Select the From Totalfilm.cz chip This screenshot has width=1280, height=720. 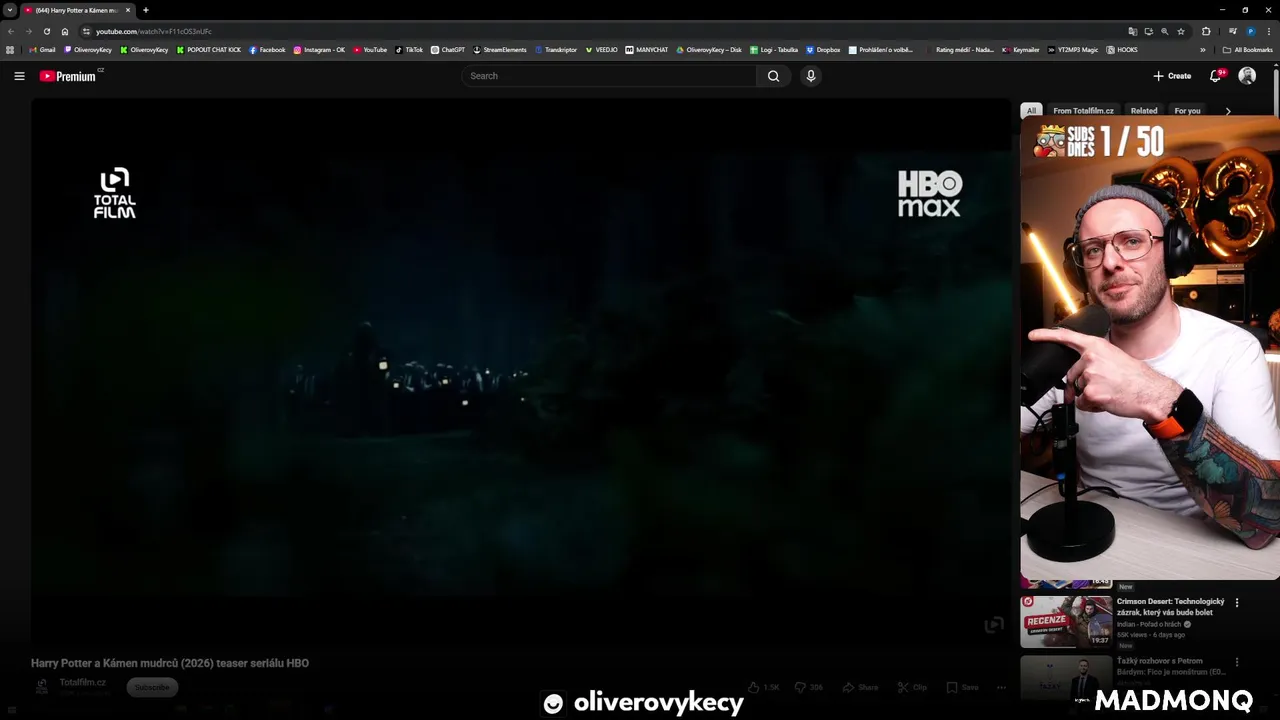(x=1083, y=111)
